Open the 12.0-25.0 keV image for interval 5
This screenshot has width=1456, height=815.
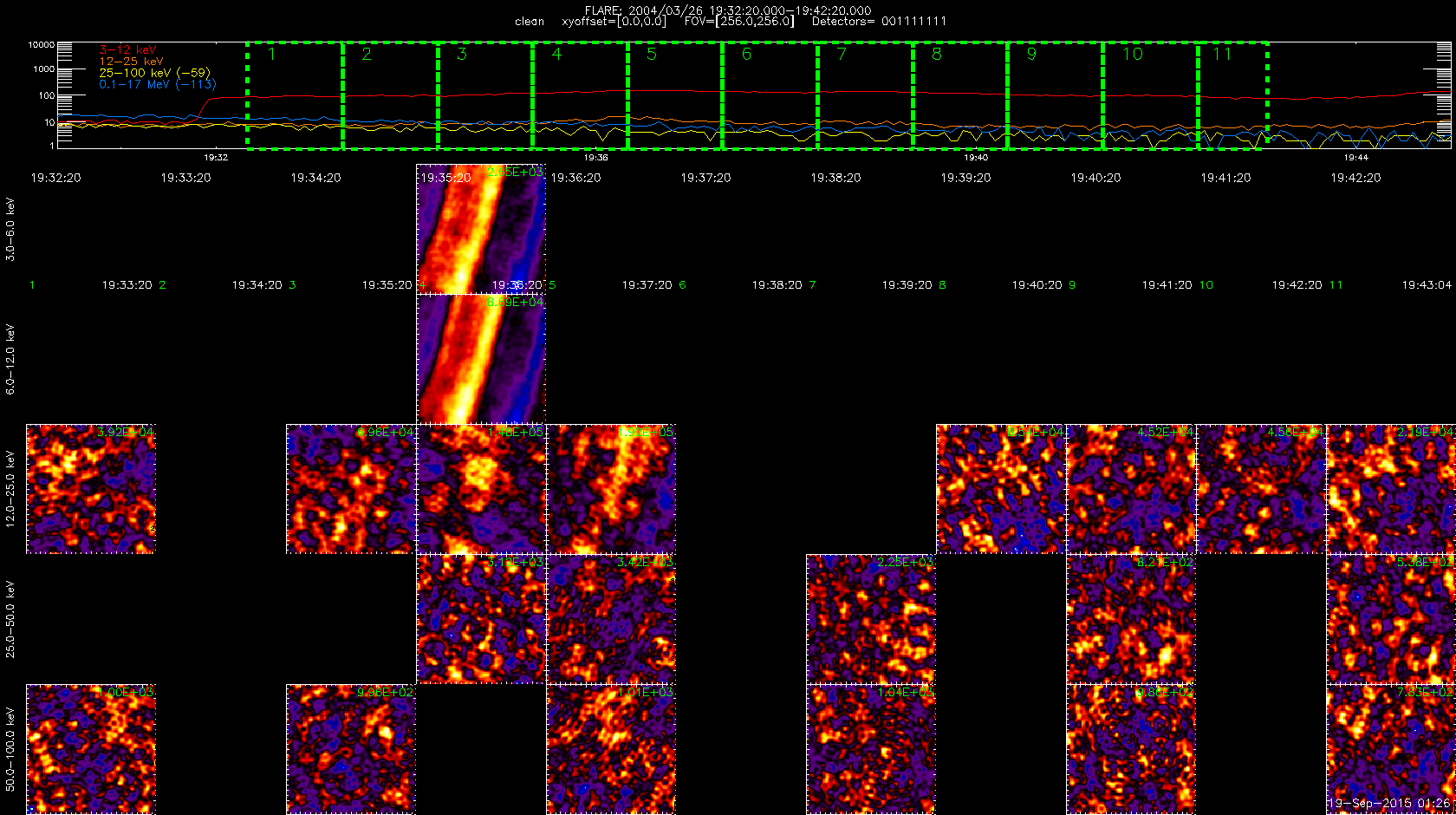(611, 489)
